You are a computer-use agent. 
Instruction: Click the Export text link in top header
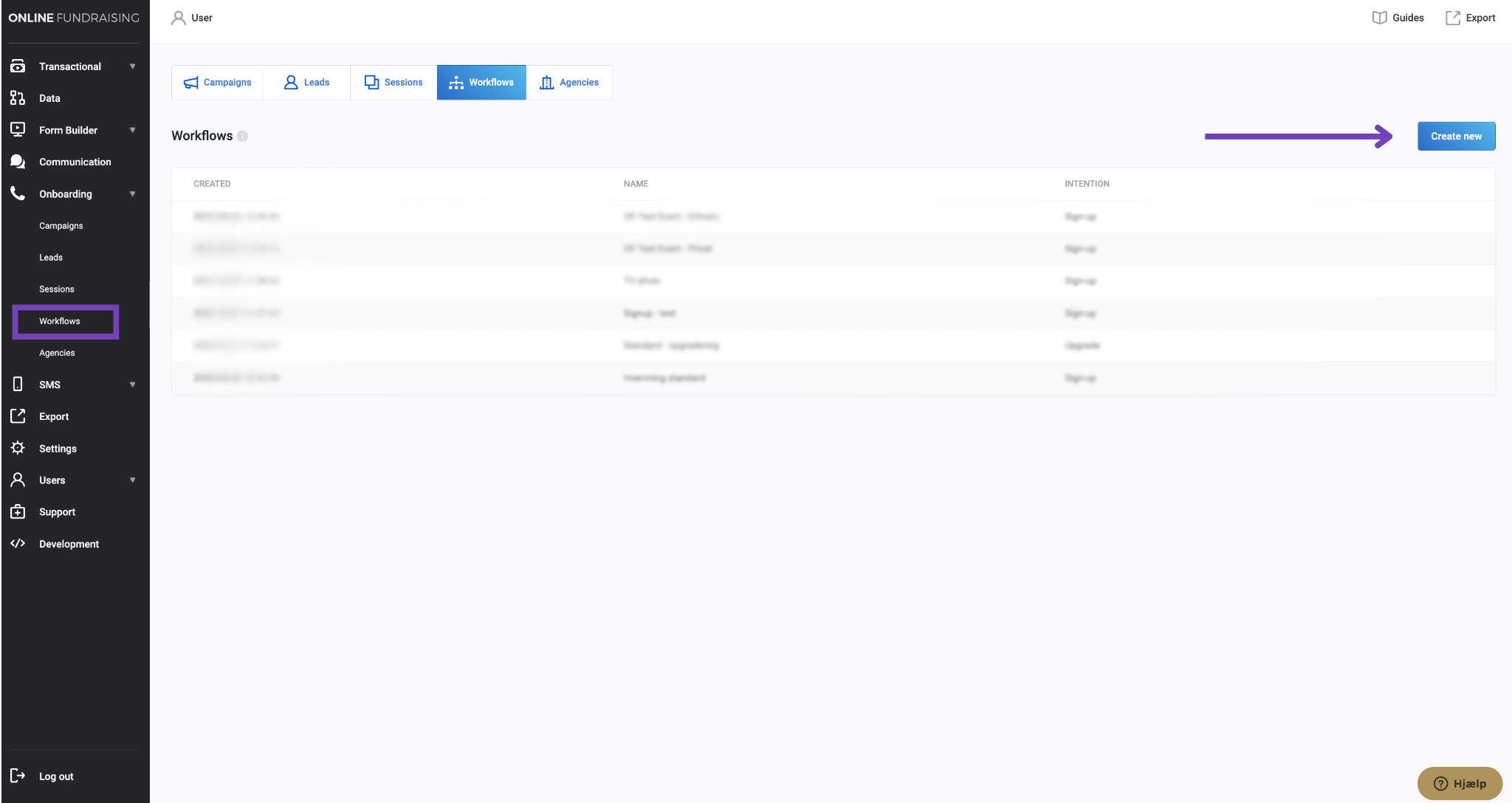click(1480, 18)
